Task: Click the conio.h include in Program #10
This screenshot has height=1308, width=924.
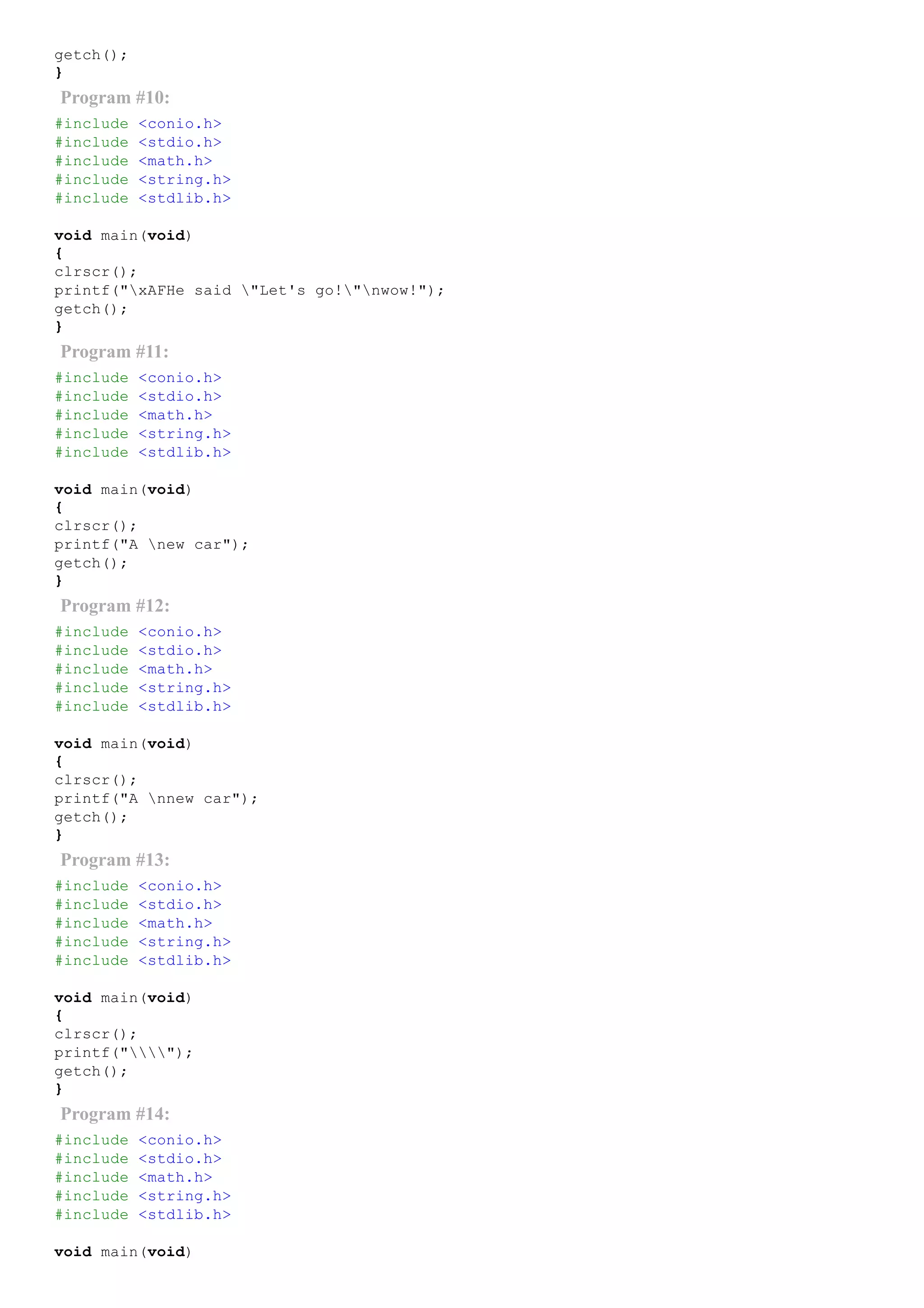Action: (x=138, y=124)
